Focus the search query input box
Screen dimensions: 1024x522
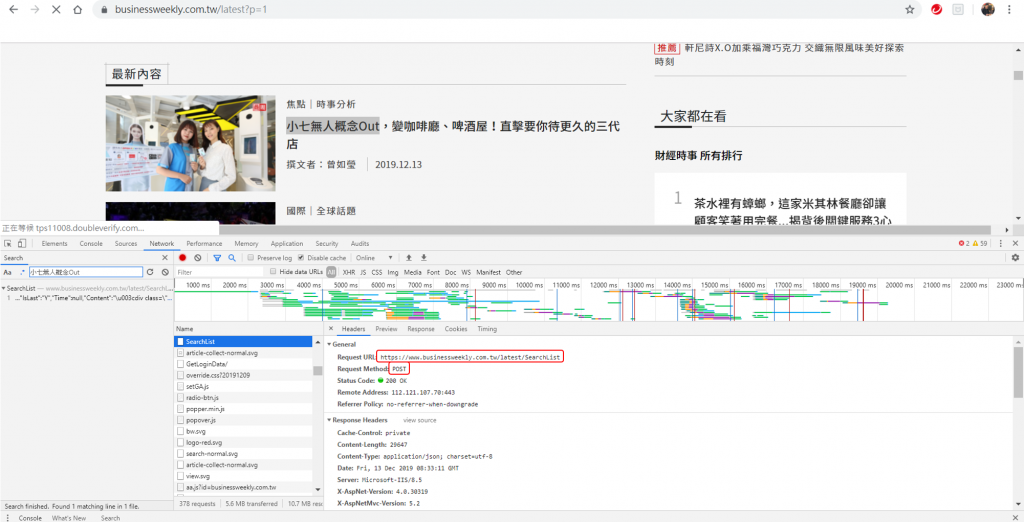(85, 272)
